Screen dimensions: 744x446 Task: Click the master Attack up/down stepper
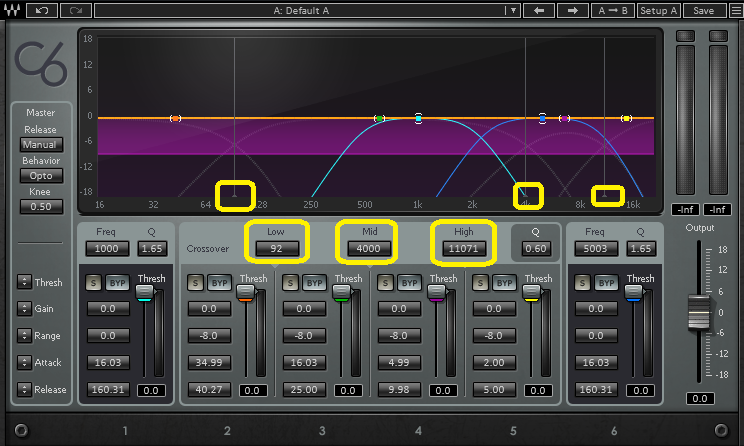(x=23, y=363)
